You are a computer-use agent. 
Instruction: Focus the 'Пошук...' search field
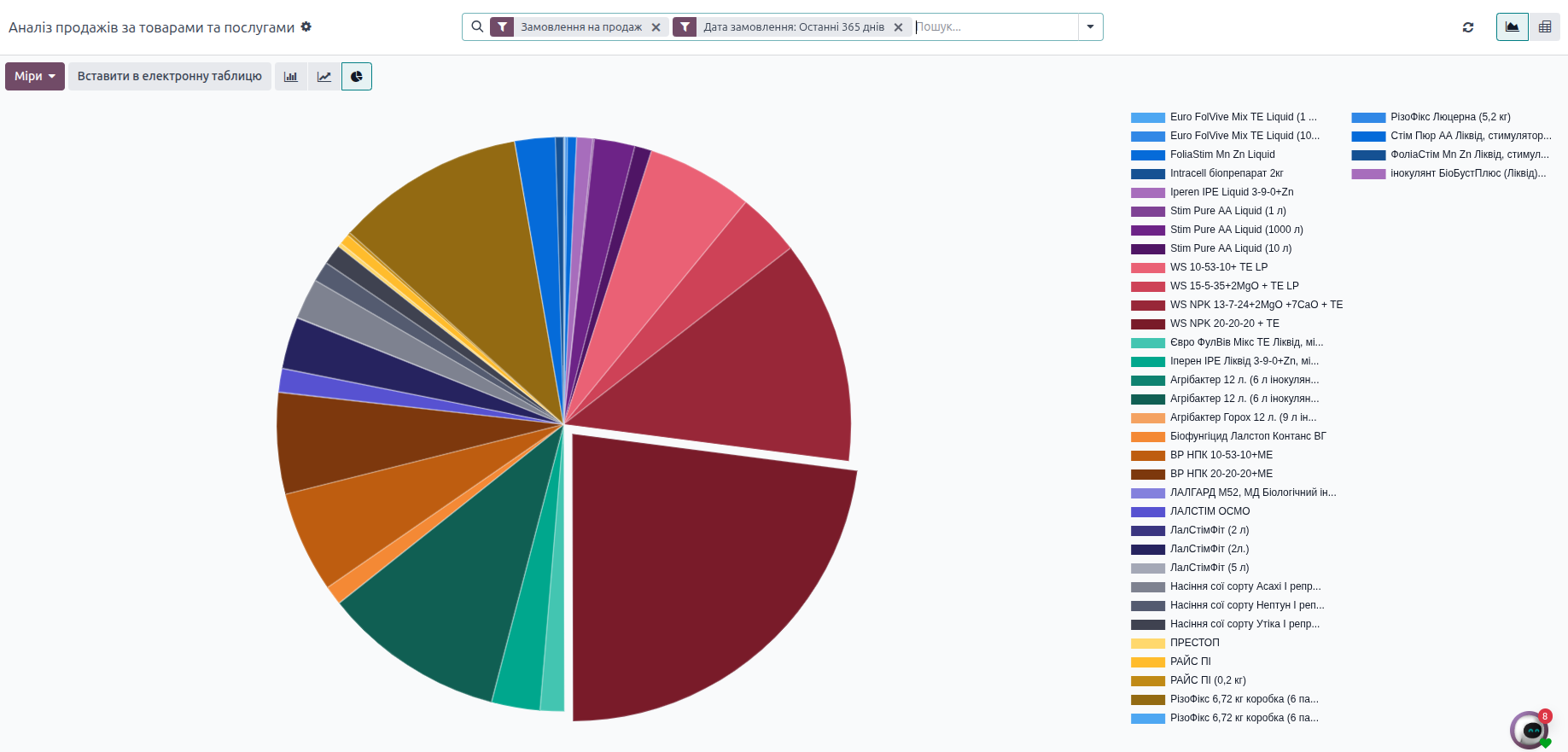994,27
